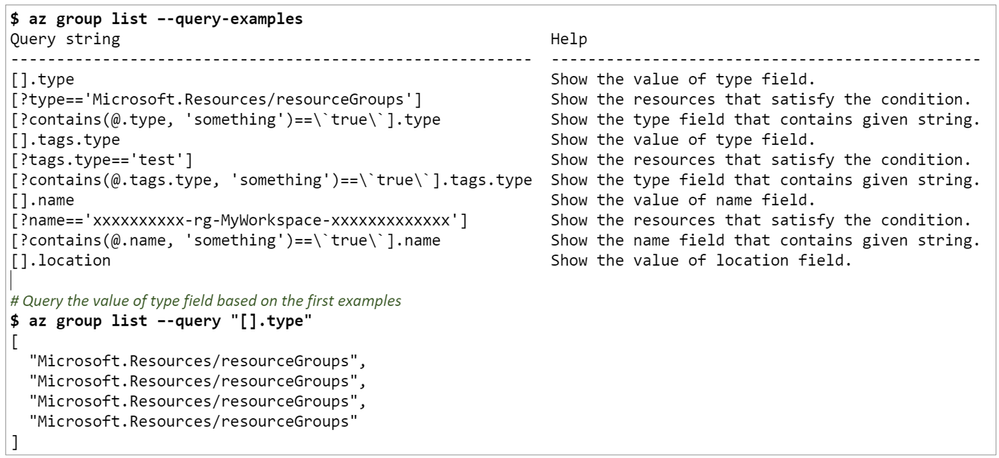Click 'Show the value of name field.' text
This screenshot has width=999, height=458.
683,200
